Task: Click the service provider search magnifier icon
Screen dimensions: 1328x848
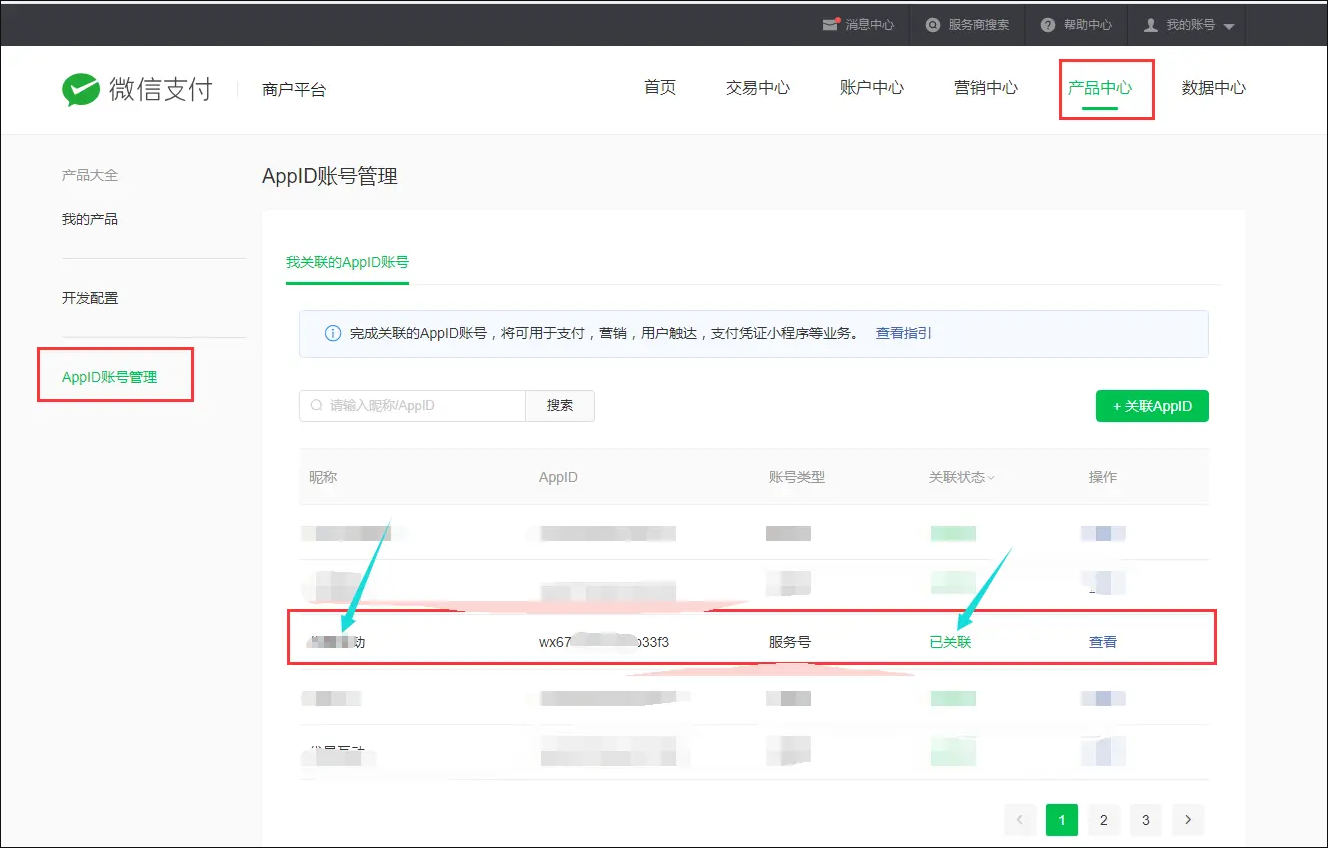Action: pos(933,24)
